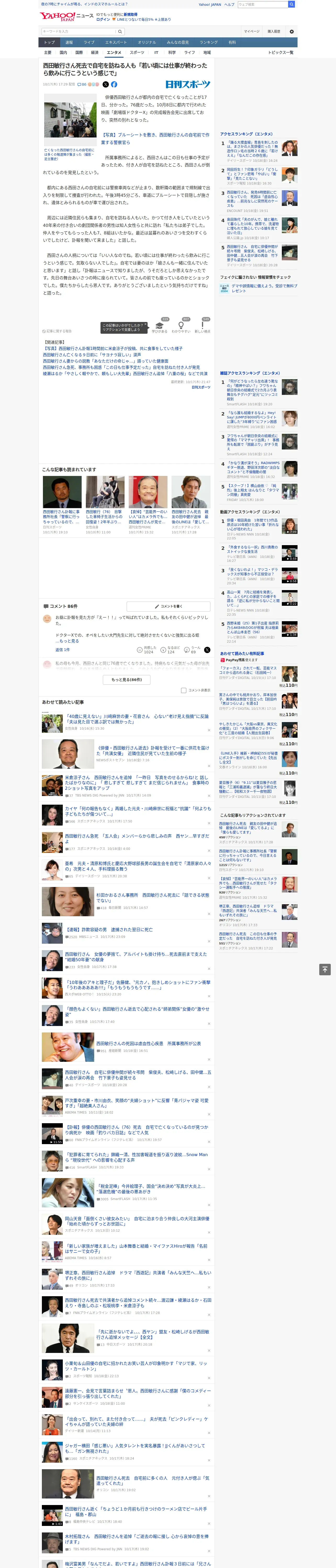336x1568 pixels.
Task: Click the back to top arrow button
Action: (325, 969)
